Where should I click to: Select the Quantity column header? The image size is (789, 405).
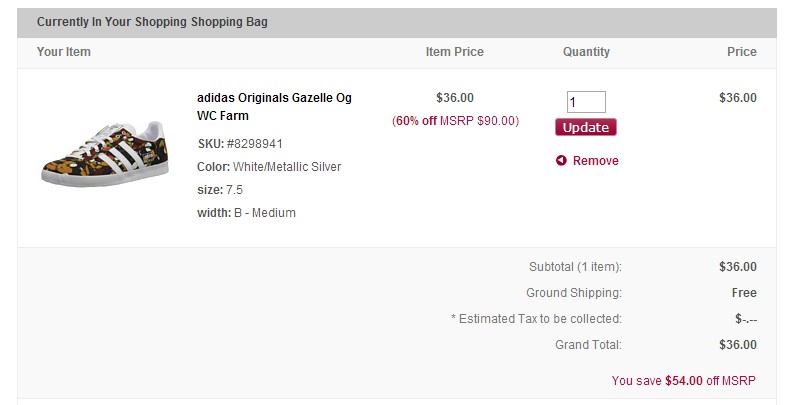coord(586,52)
